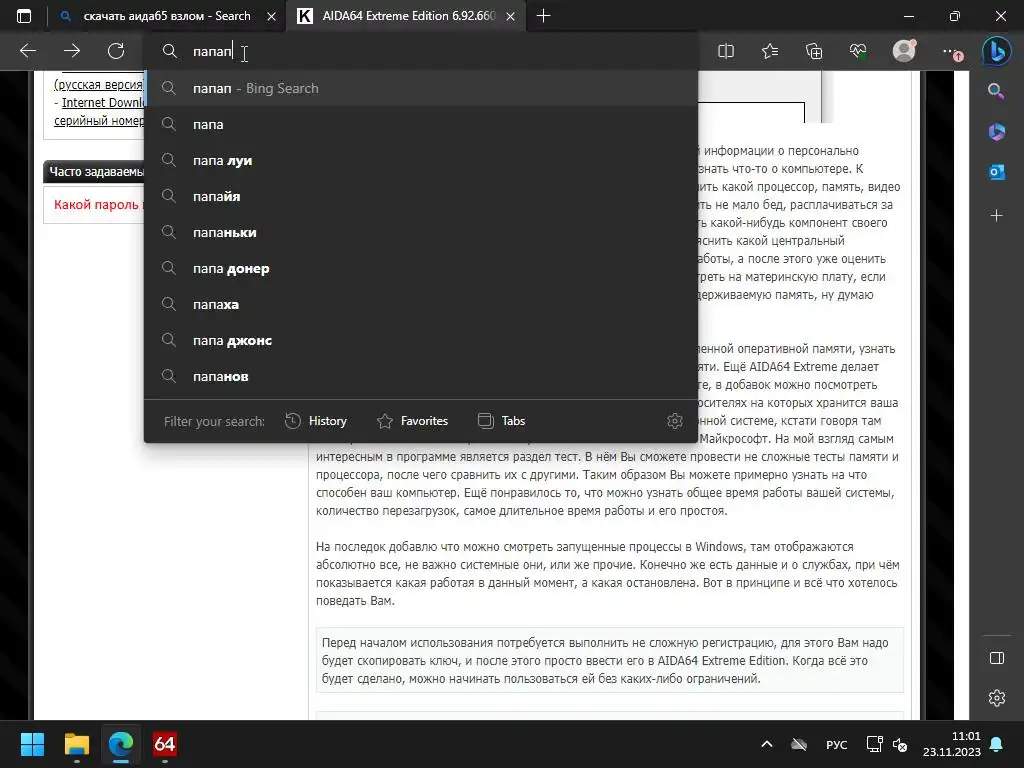The height and width of the screenshot is (768, 1024).
Task: Open the Favorites star toolbar icon
Action: 770,51
